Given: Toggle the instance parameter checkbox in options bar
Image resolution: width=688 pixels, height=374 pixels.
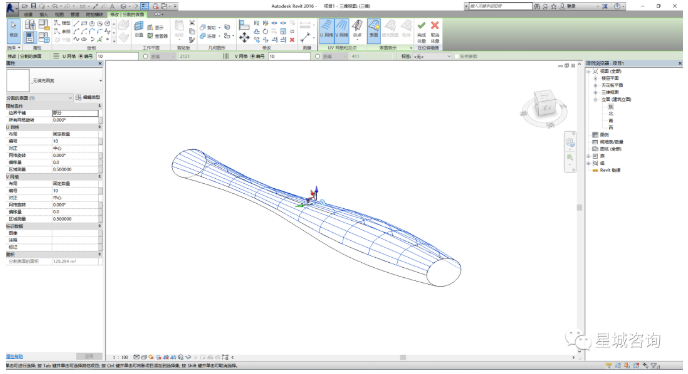Looking at the screenshot, I should pyautogui.click(x=457, y=56).
